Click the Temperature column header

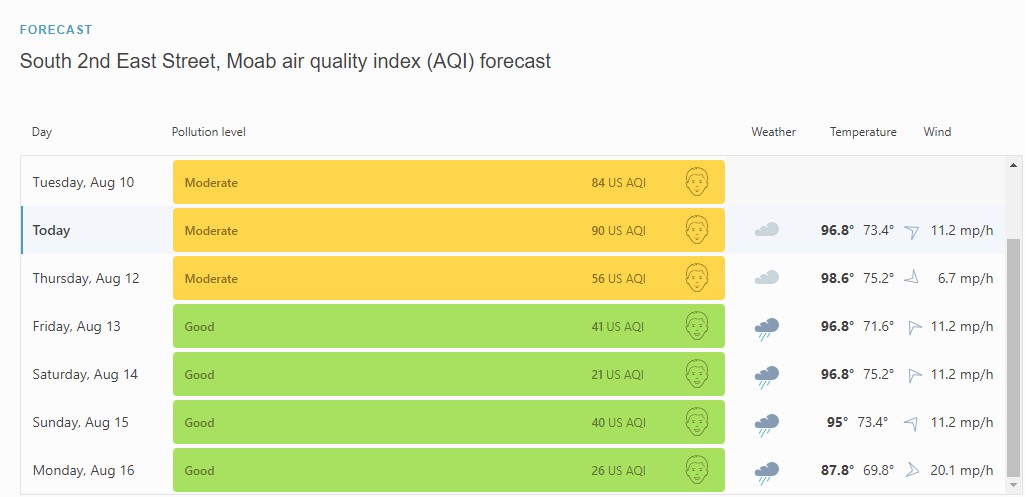863,132
